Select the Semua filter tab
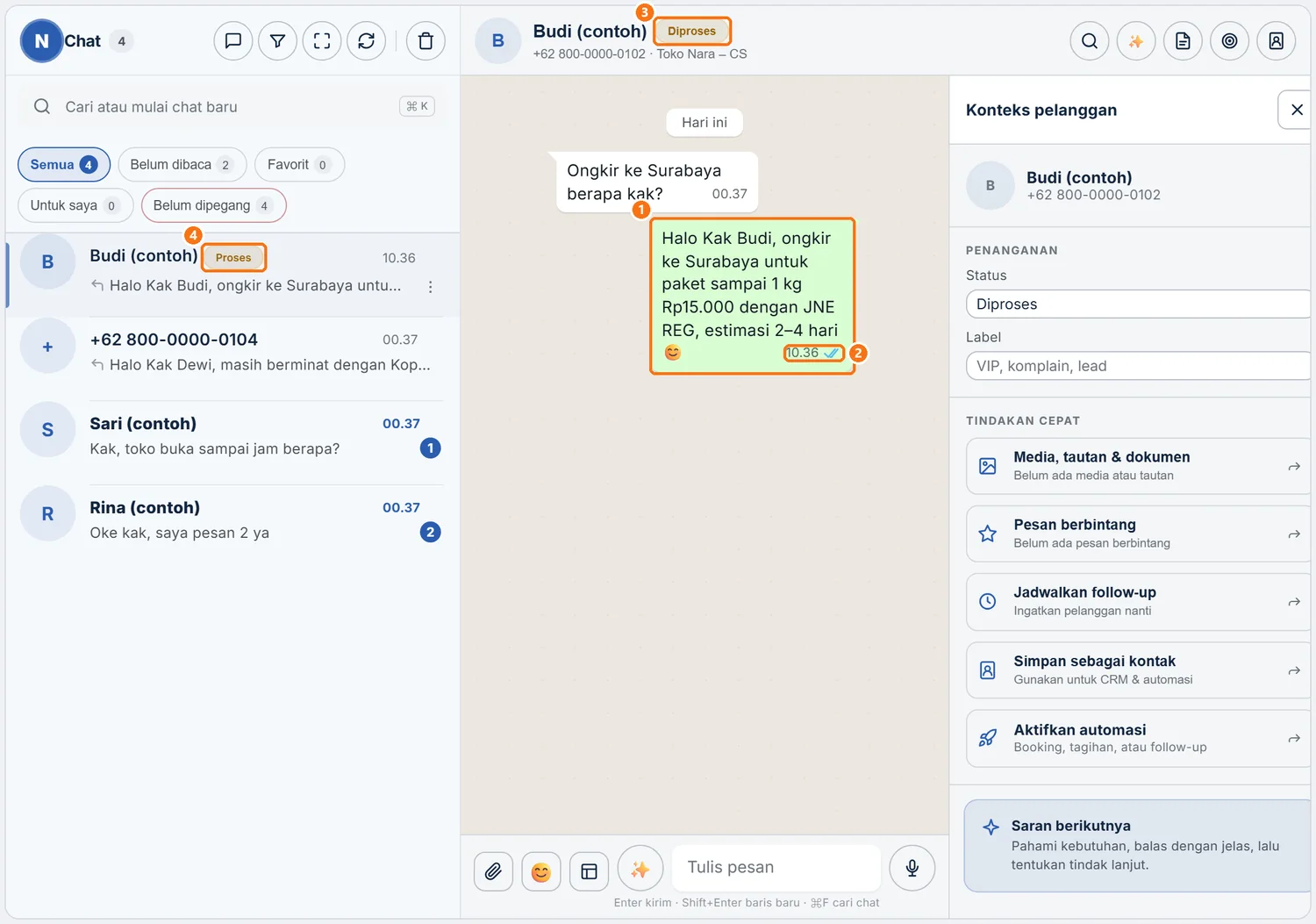 (64, 164)
